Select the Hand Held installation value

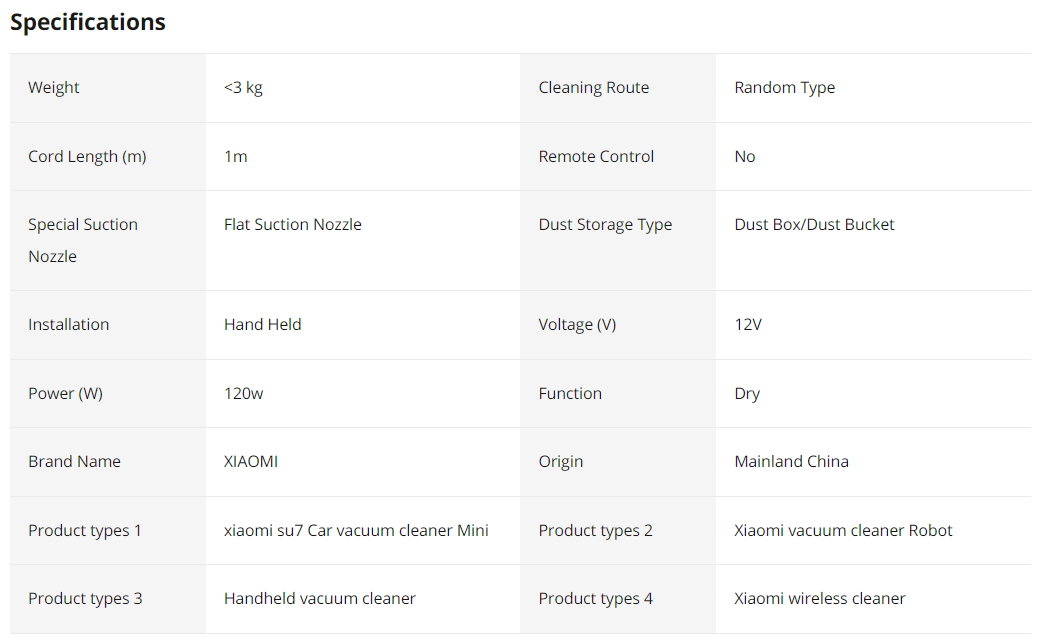point(262,324)
